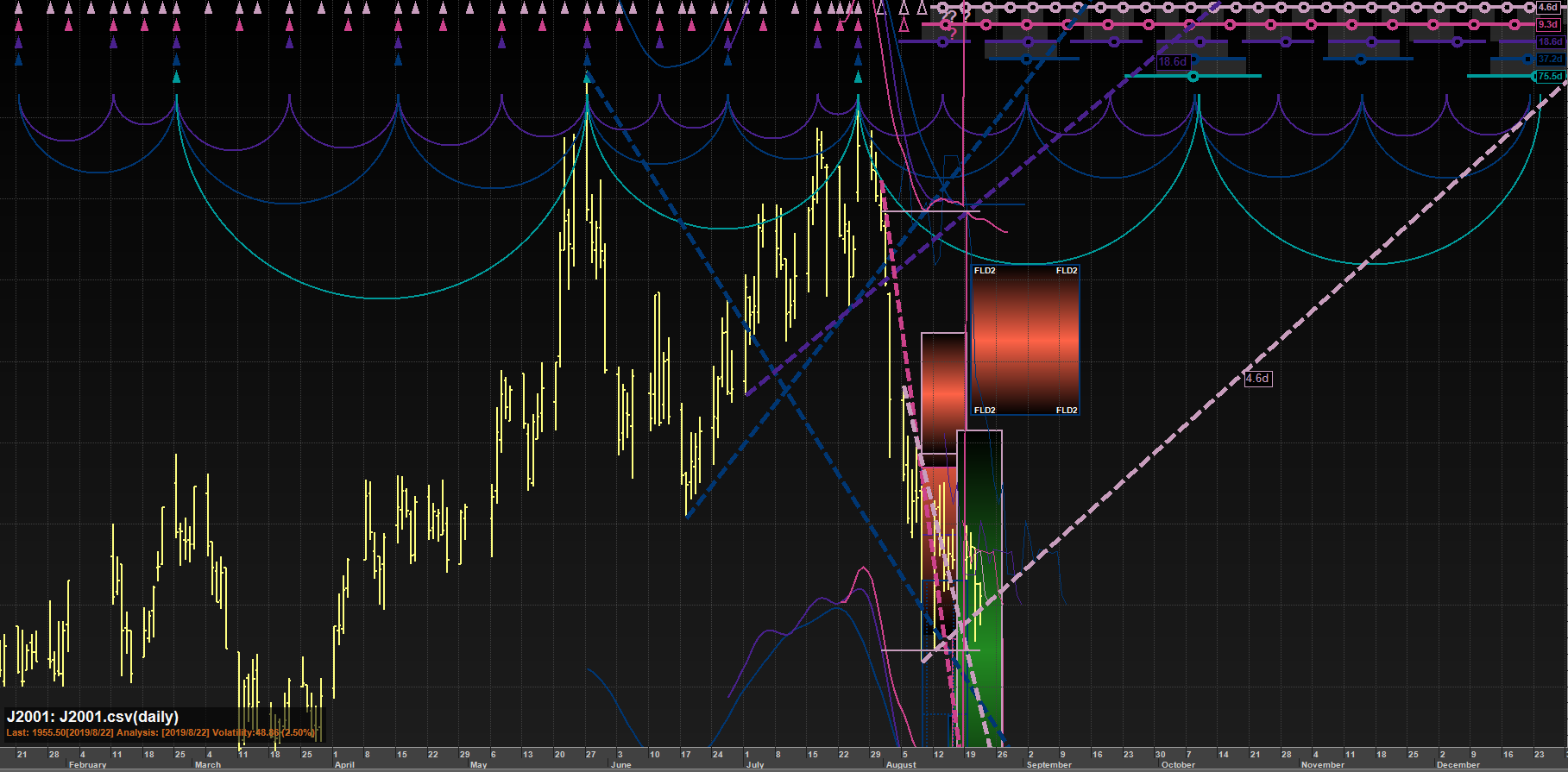Click the 4.6d cycle label at top right

1549,7
